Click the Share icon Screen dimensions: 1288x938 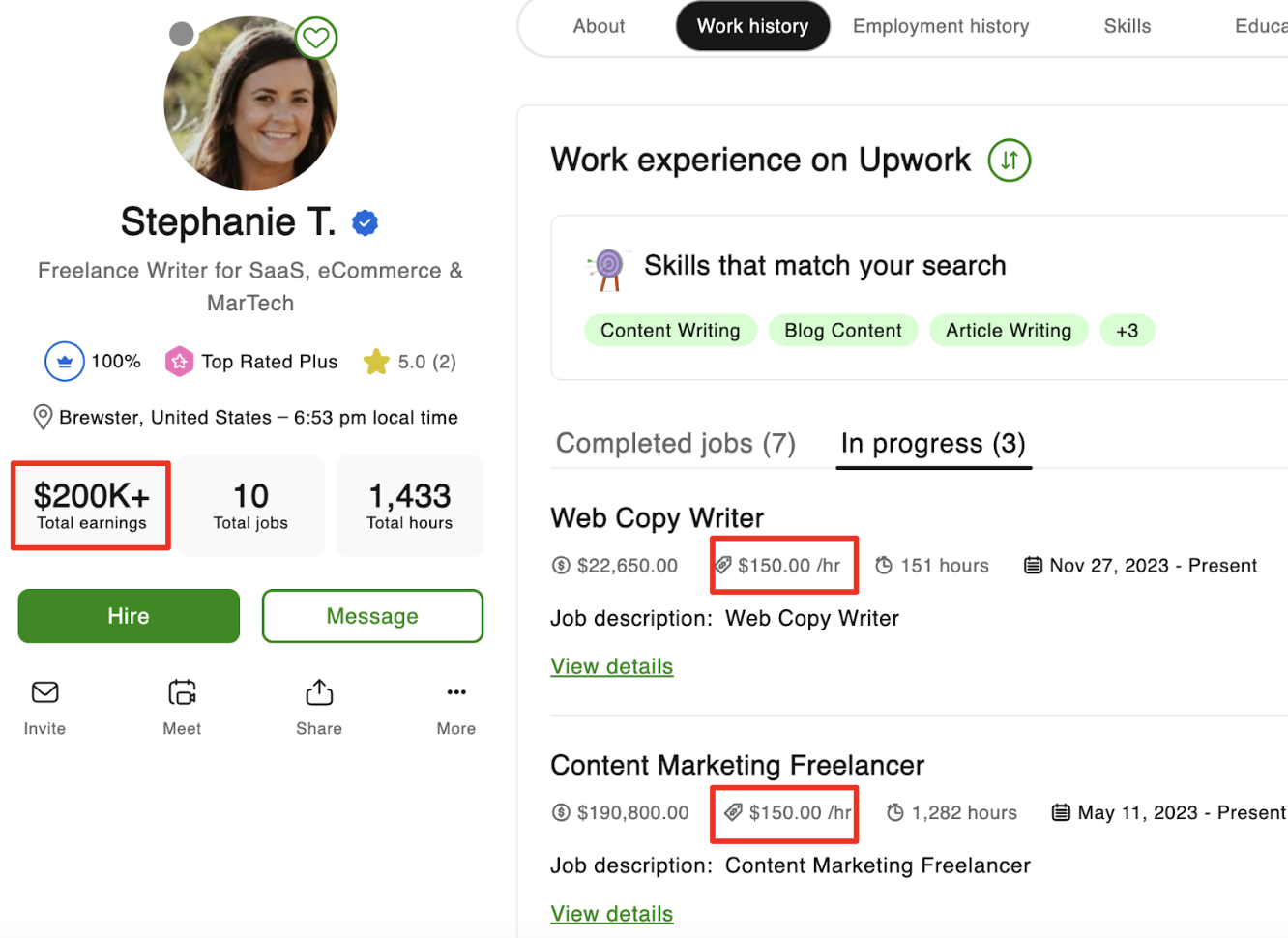pyautogui.click(x=319, y=692)
